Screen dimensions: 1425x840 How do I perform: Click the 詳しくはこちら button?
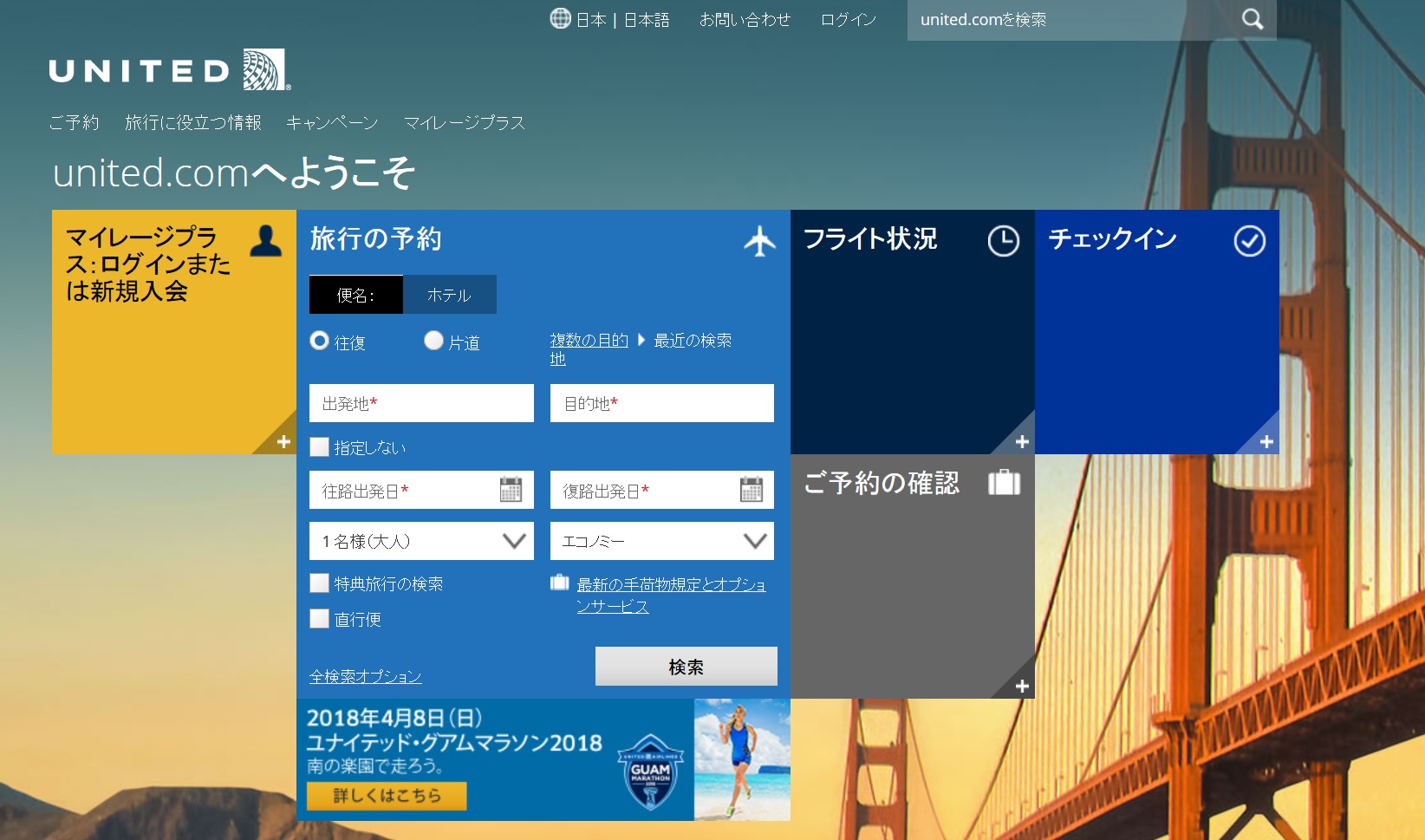tap(387, 796)
